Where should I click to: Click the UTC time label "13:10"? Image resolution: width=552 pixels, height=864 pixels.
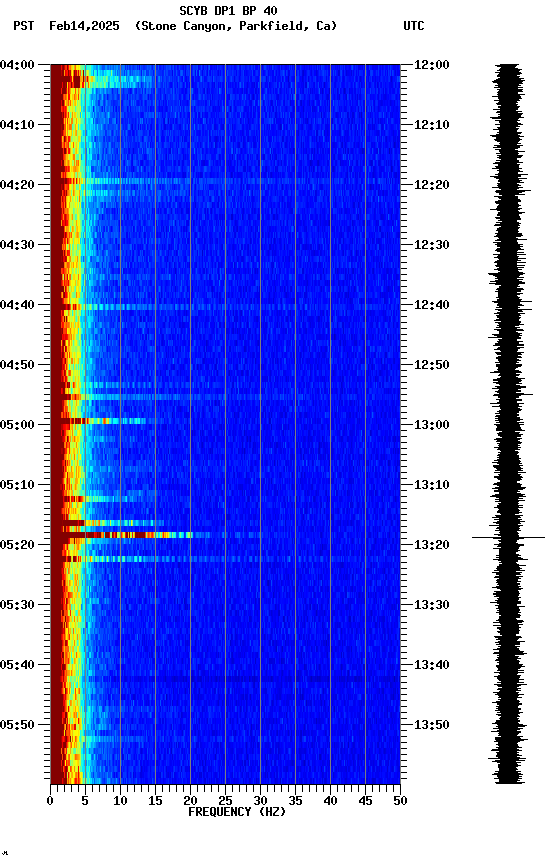[x=432, y=485]
